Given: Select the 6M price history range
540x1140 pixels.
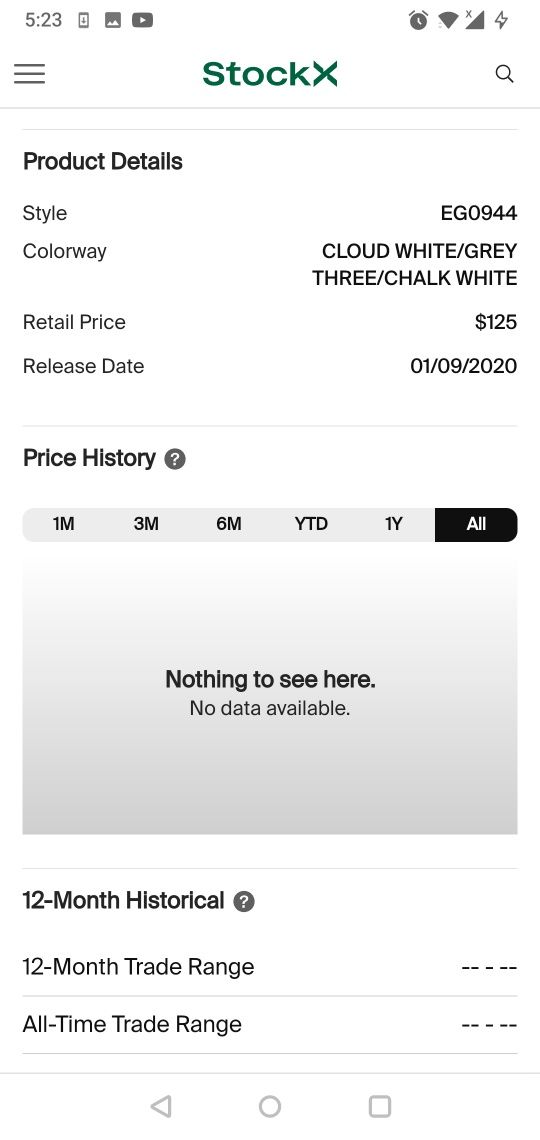Looking at the screenshot, I should 229,524.
